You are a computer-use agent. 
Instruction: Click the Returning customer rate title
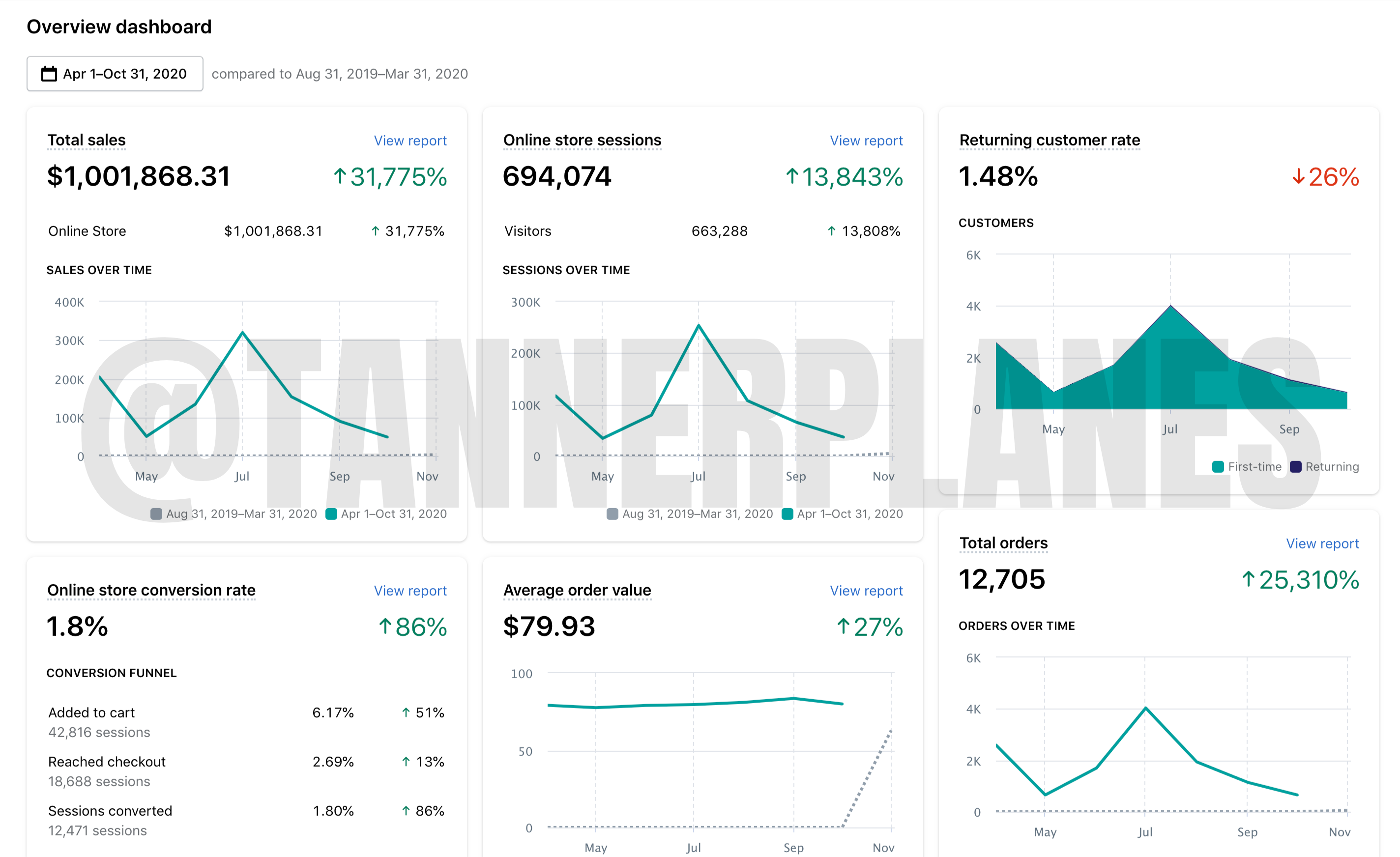(x=1050, y=140)
